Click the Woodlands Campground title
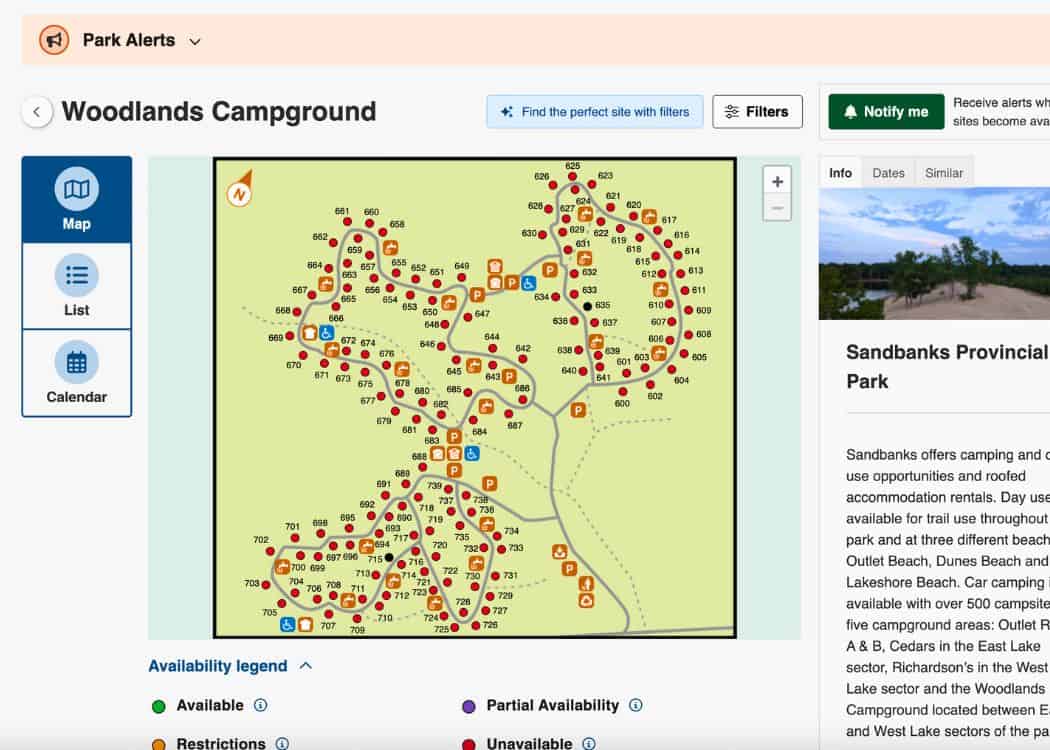The height and width of the screenshot is (750, 1050). (x=219, y=112)
